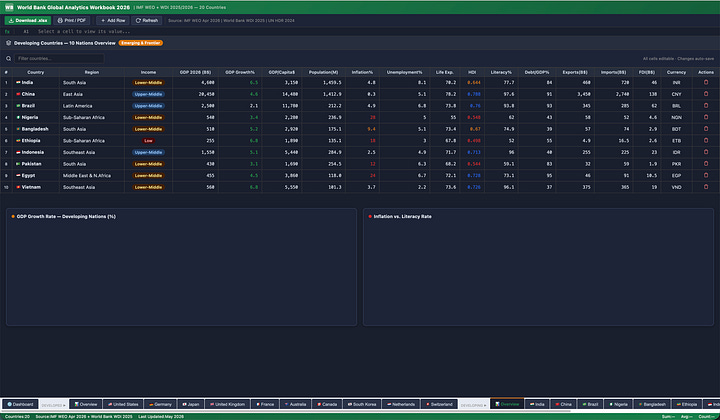Open the United Kingdom sheet tab
Viewport: 720px width, 420px height.
(x=227, y=404)
